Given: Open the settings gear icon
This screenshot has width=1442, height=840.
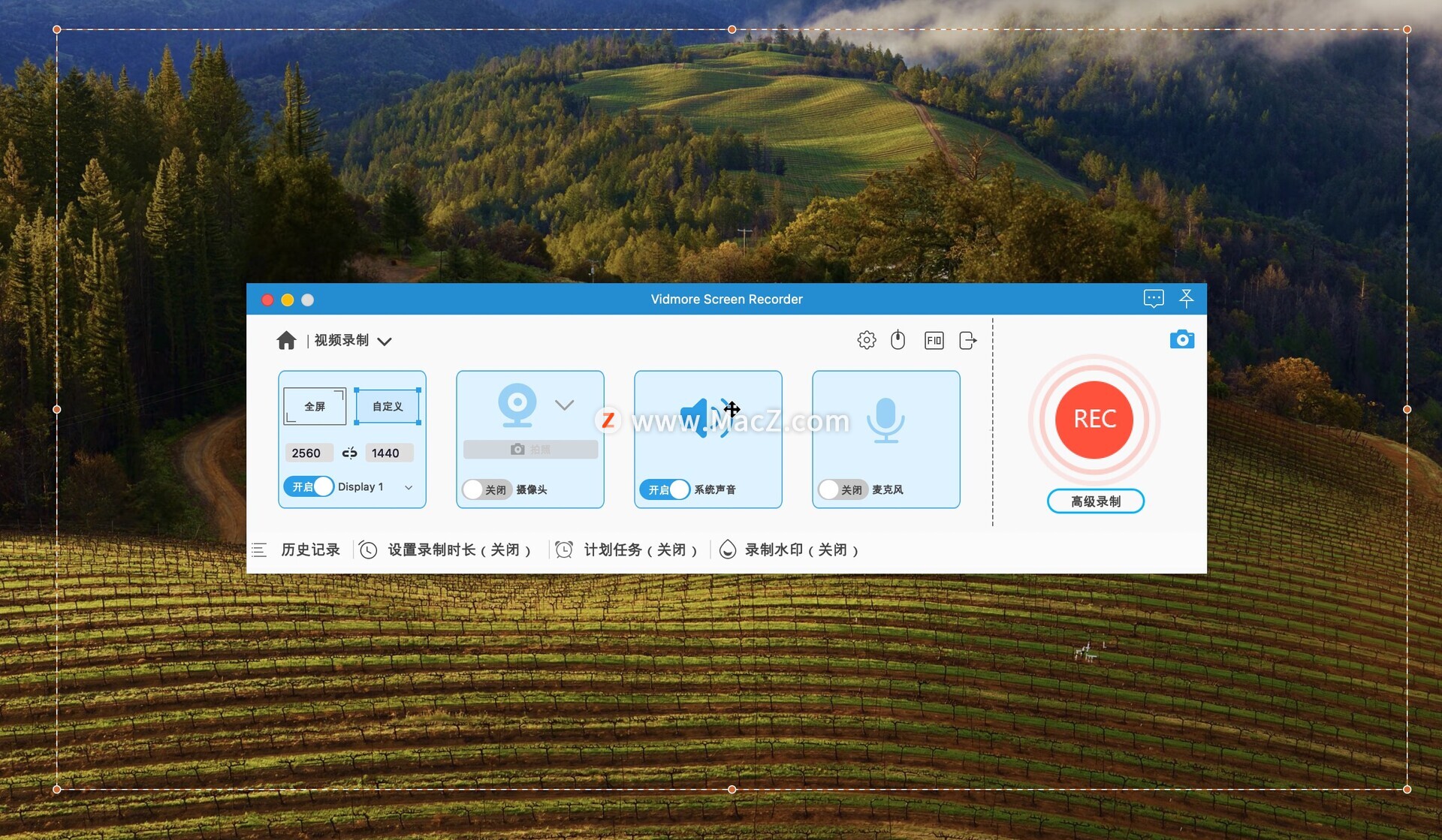Looking at the screenshot, I should pos(867,340).
